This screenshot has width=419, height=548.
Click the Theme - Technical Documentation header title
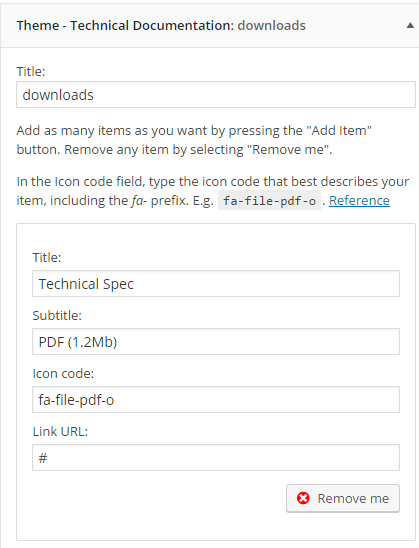tap(125, 26)
